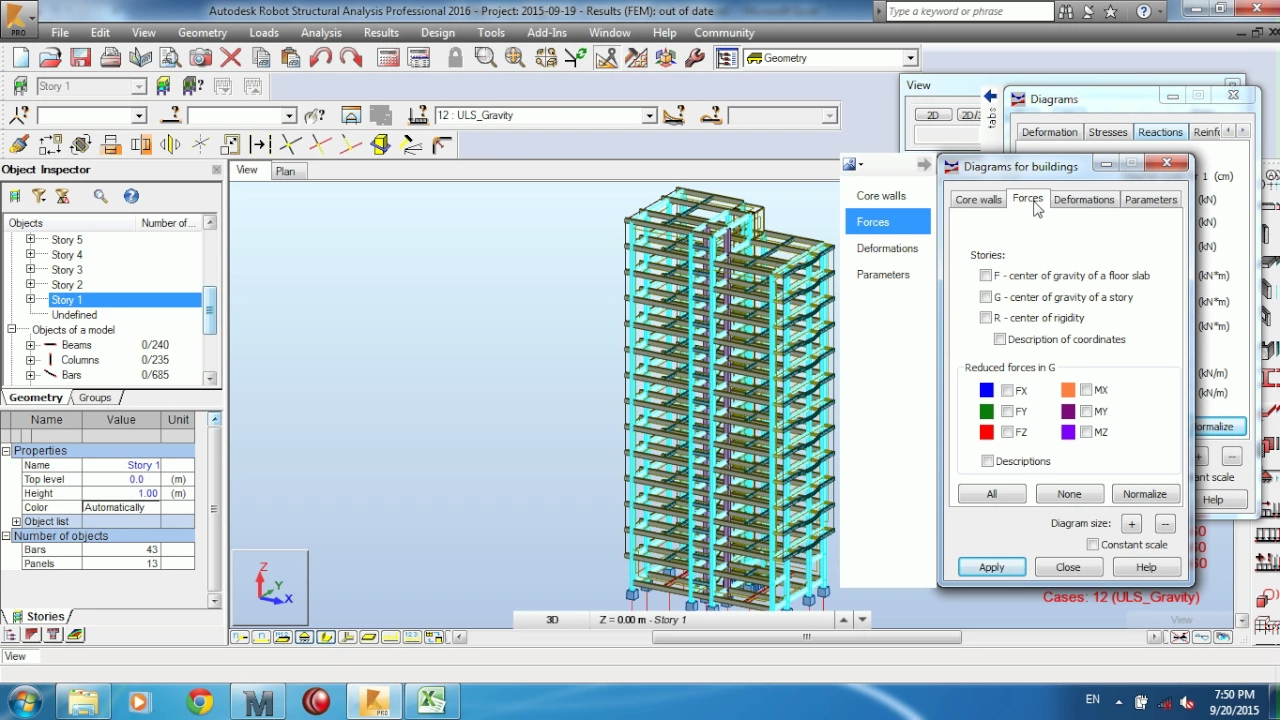Image resolution: width=1280 pixels, height=720 pixels.
Task: Click the Undo red arrow icon
Action: [x=321, y=58]
